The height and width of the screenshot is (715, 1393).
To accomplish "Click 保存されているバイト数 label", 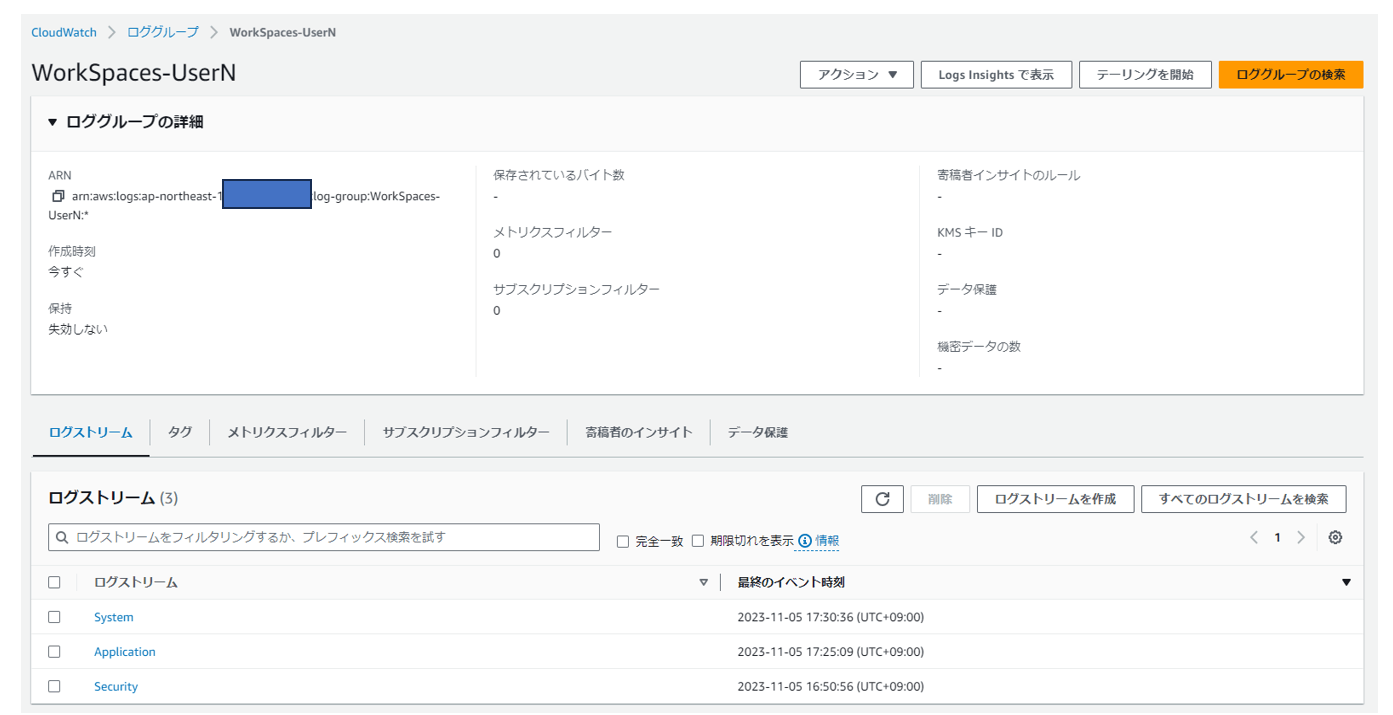I will (x=559, y=175).
